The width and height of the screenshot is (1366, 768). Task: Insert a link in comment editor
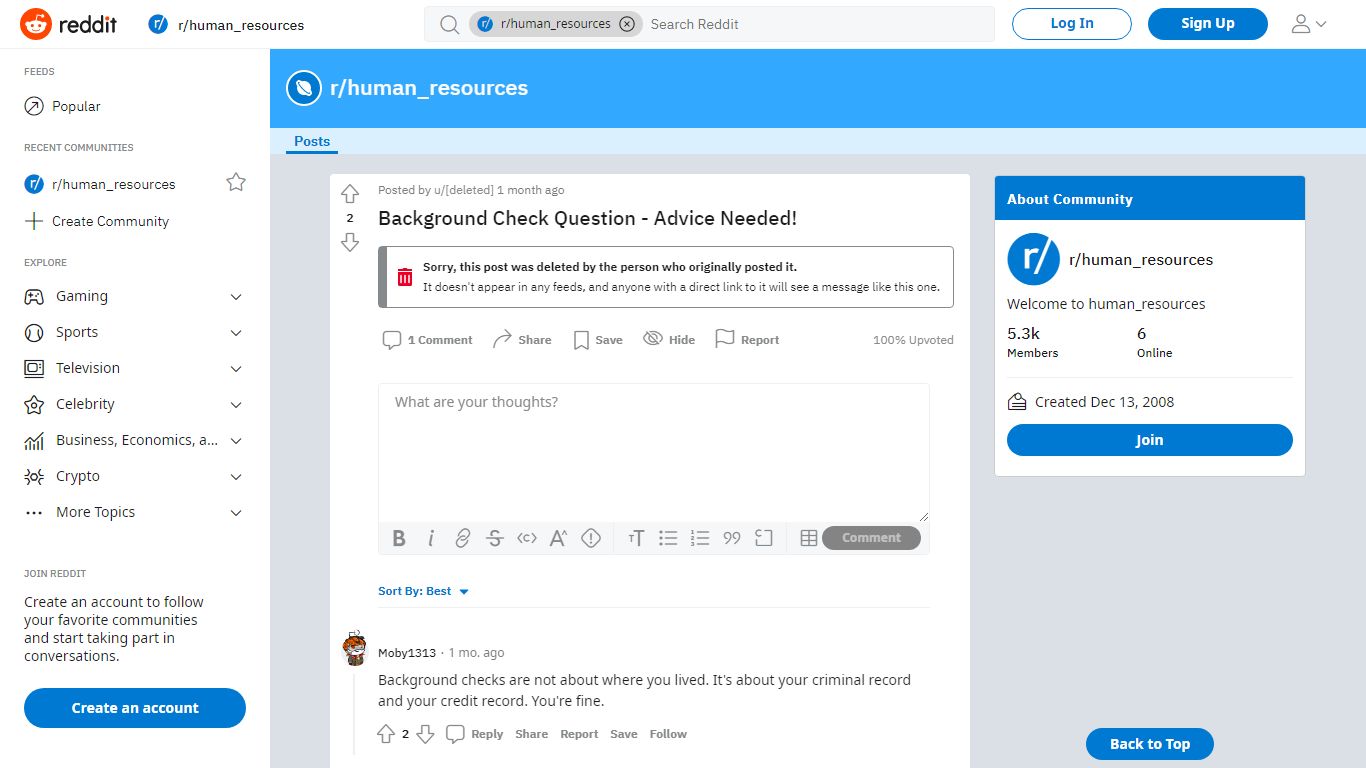463,538
